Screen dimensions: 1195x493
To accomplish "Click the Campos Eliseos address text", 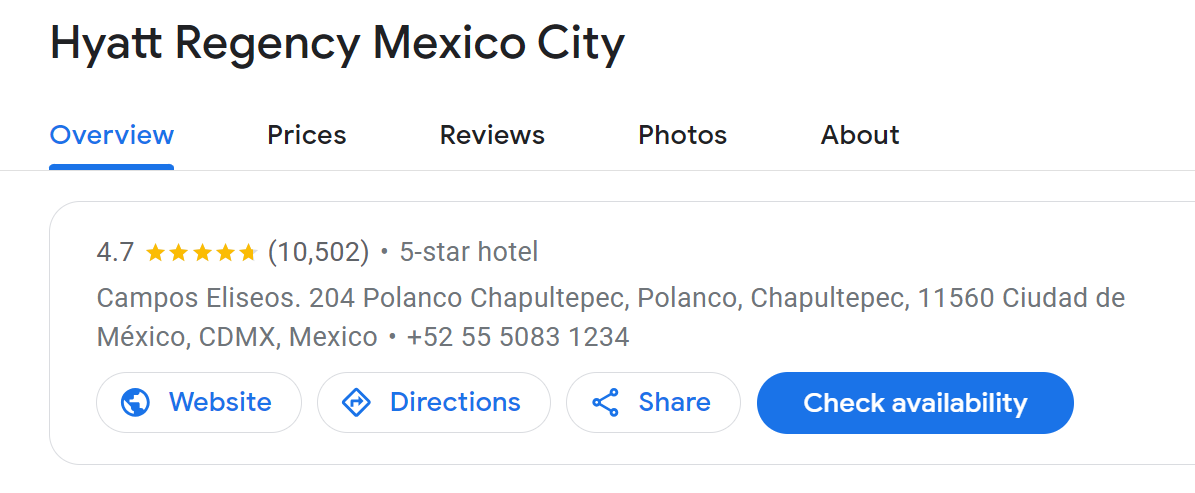I will tap(610, 317).
